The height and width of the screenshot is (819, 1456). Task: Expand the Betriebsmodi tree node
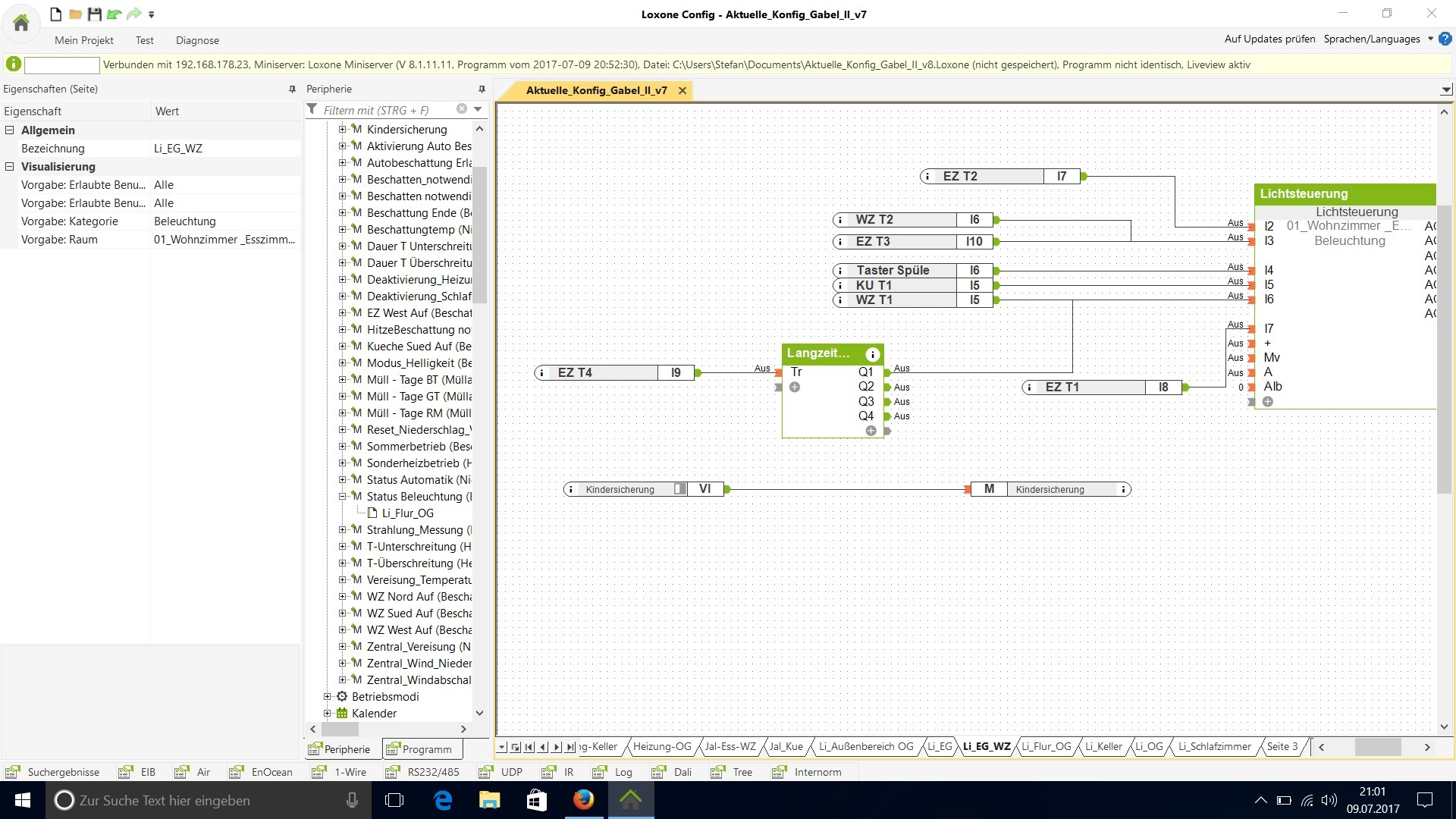tap(327, 697)
